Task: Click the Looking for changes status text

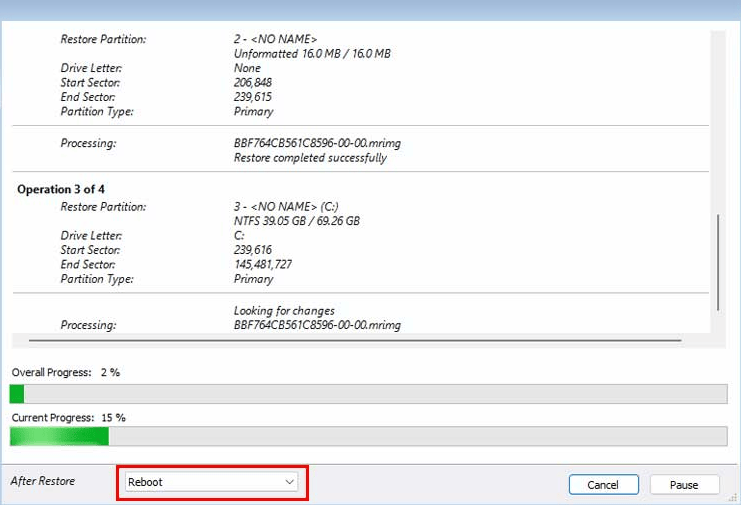Action: 284,311
